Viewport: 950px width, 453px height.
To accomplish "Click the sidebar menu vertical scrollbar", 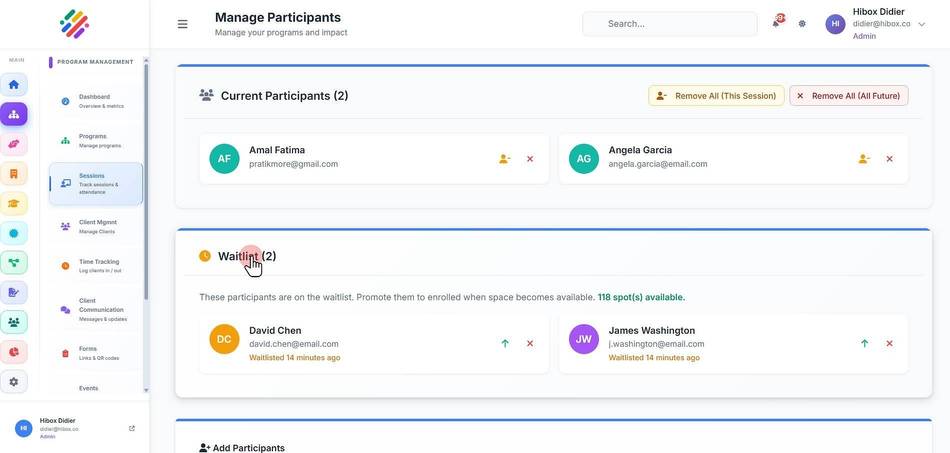I will [x=146, y=182].
